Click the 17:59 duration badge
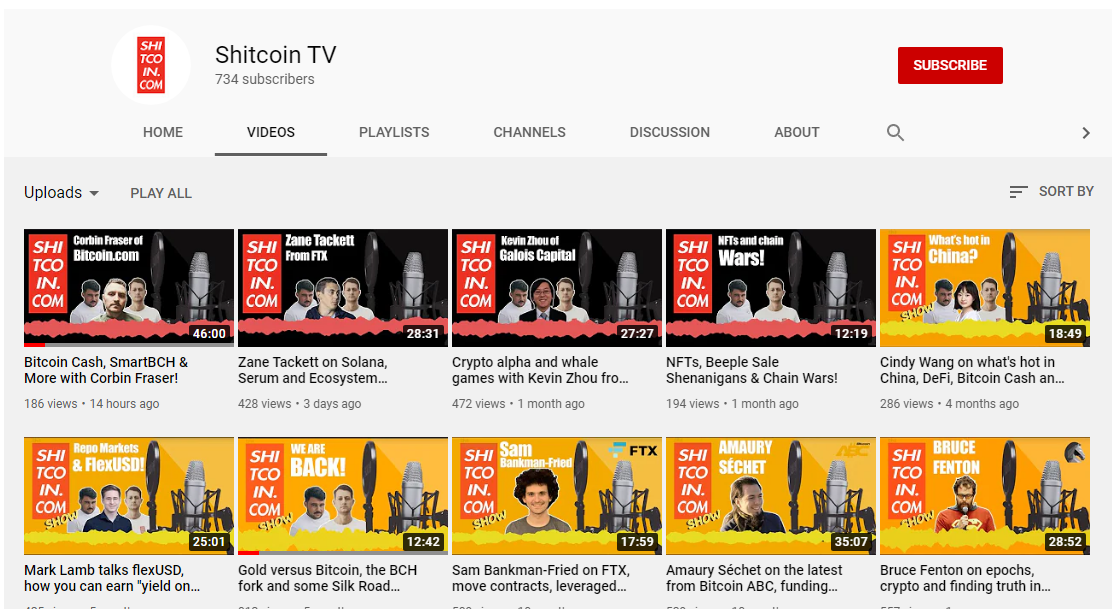The height and width of the screenshot is (609, 1112). click(637, 542)
